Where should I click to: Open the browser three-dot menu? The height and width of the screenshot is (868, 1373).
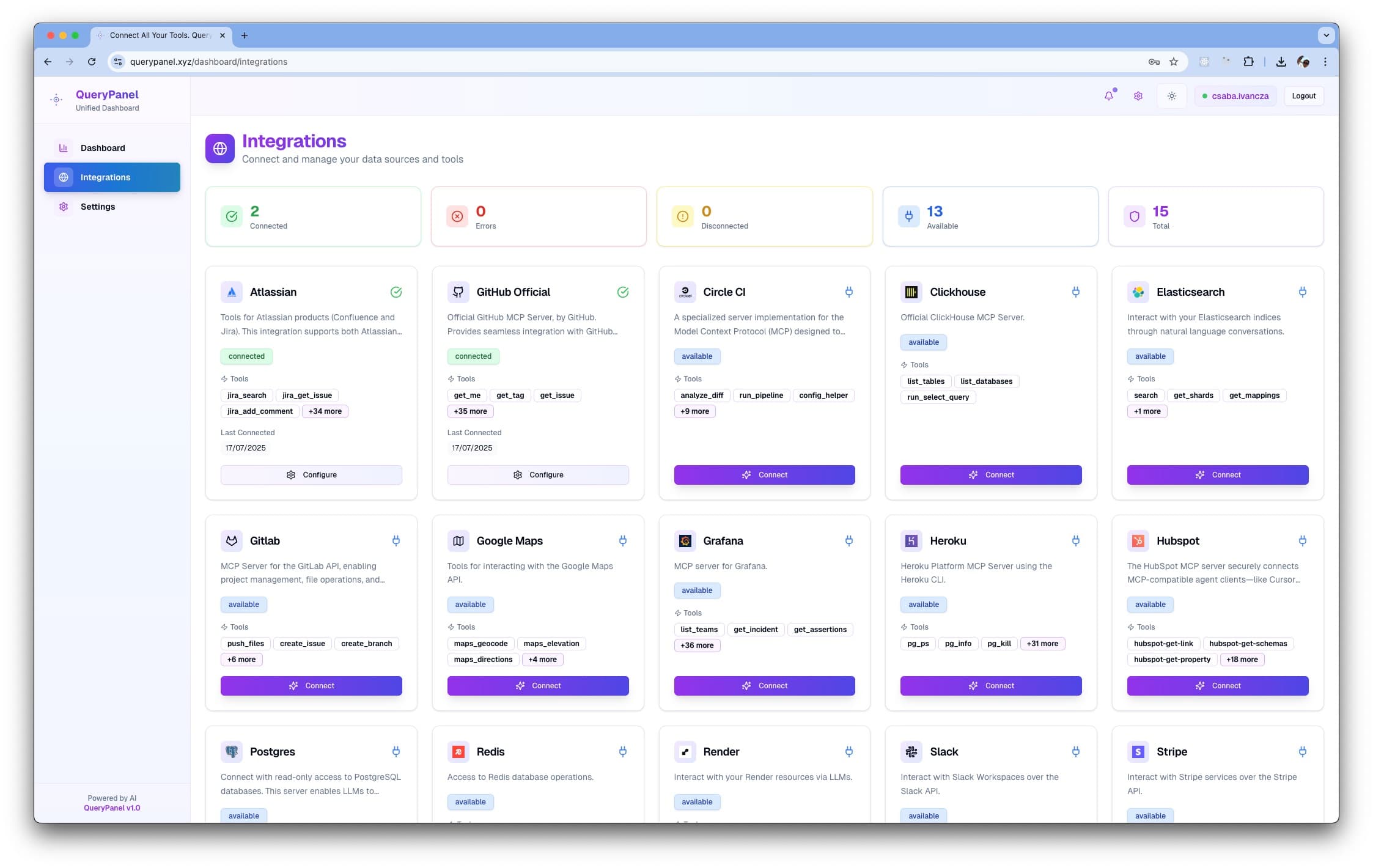tap(1325, 62)
